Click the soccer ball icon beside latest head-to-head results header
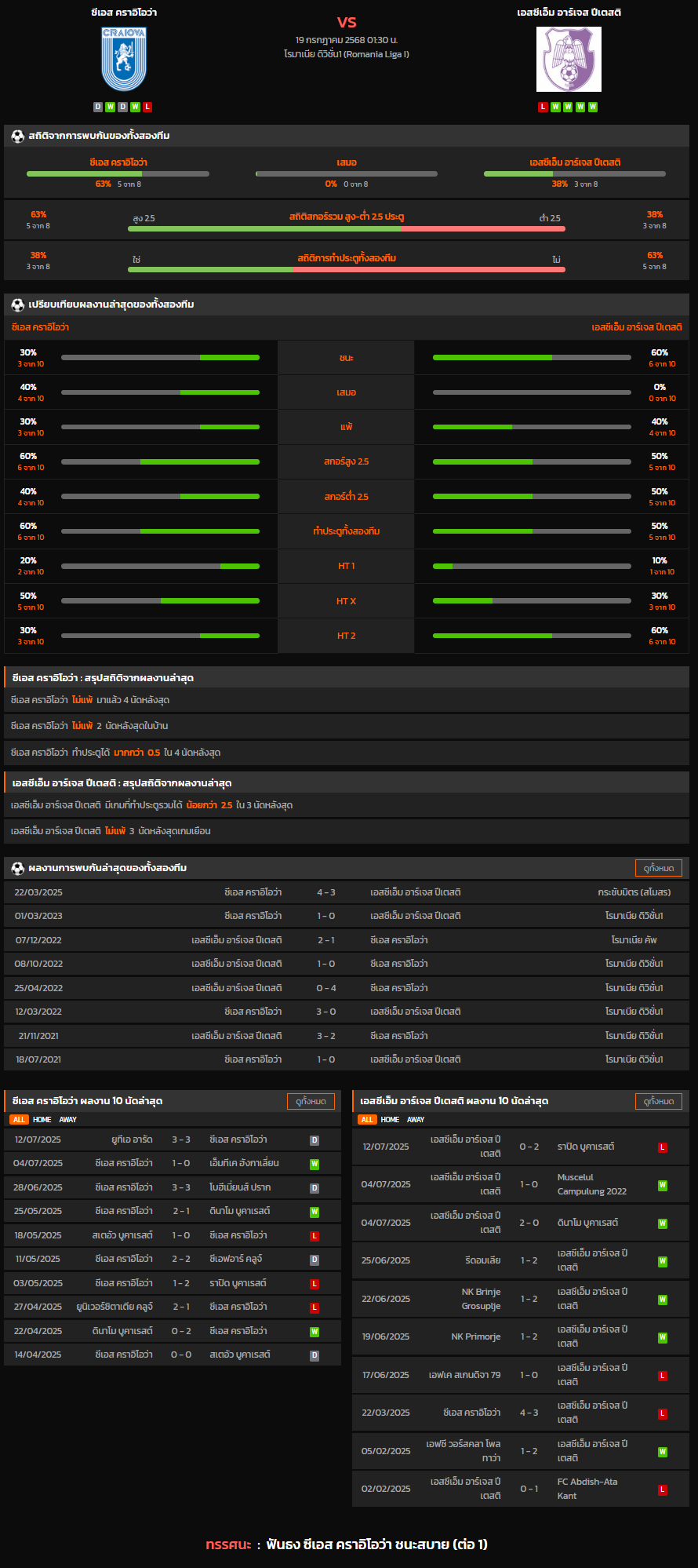The height and width of the screenshot is (1568, 698). pyautogui.click(x=17, y=868)
